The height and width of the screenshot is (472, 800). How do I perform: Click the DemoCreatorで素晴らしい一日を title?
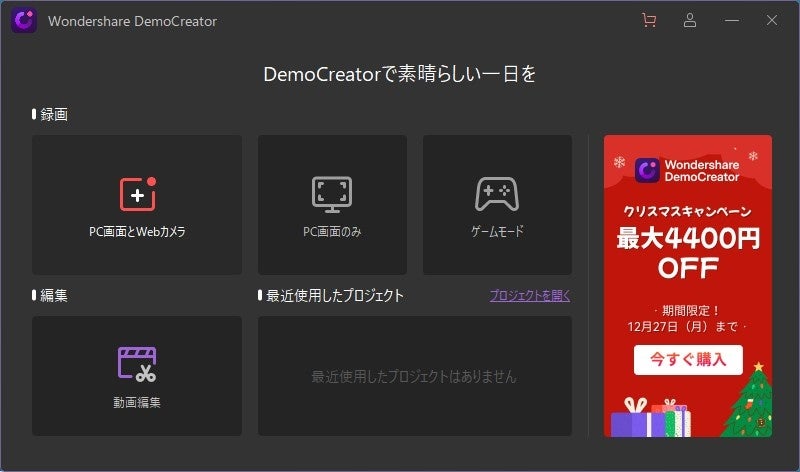click(x=399, y=74)
